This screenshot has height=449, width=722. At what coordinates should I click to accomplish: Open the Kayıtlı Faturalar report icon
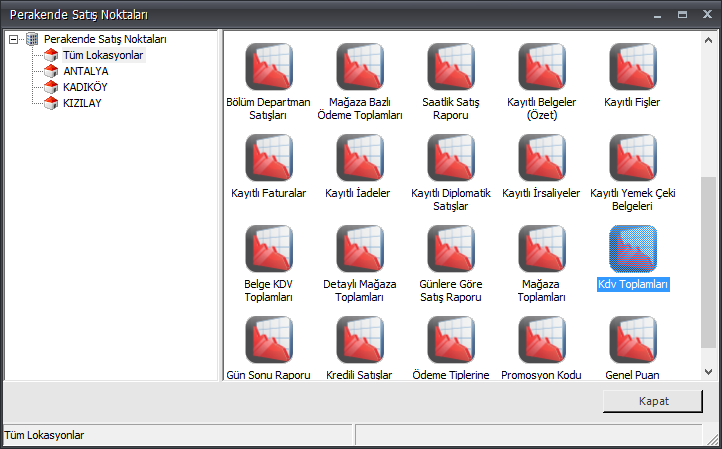click(x=269, y=158)
